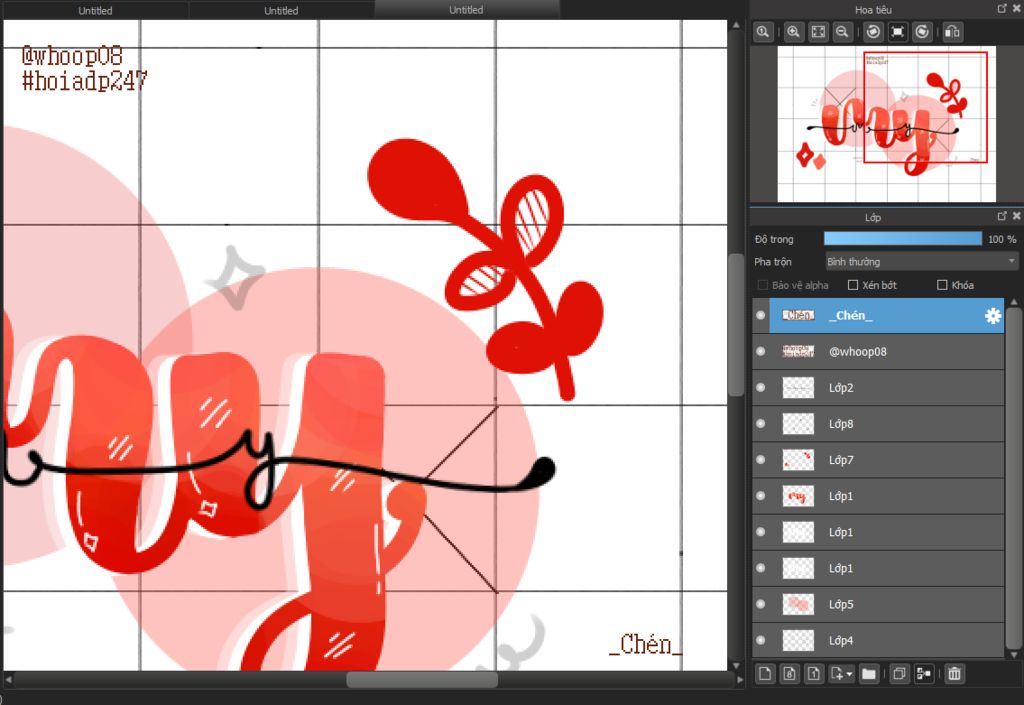Reset navigator zoom to 100%
1024x705 pixels.
point(762,32)
